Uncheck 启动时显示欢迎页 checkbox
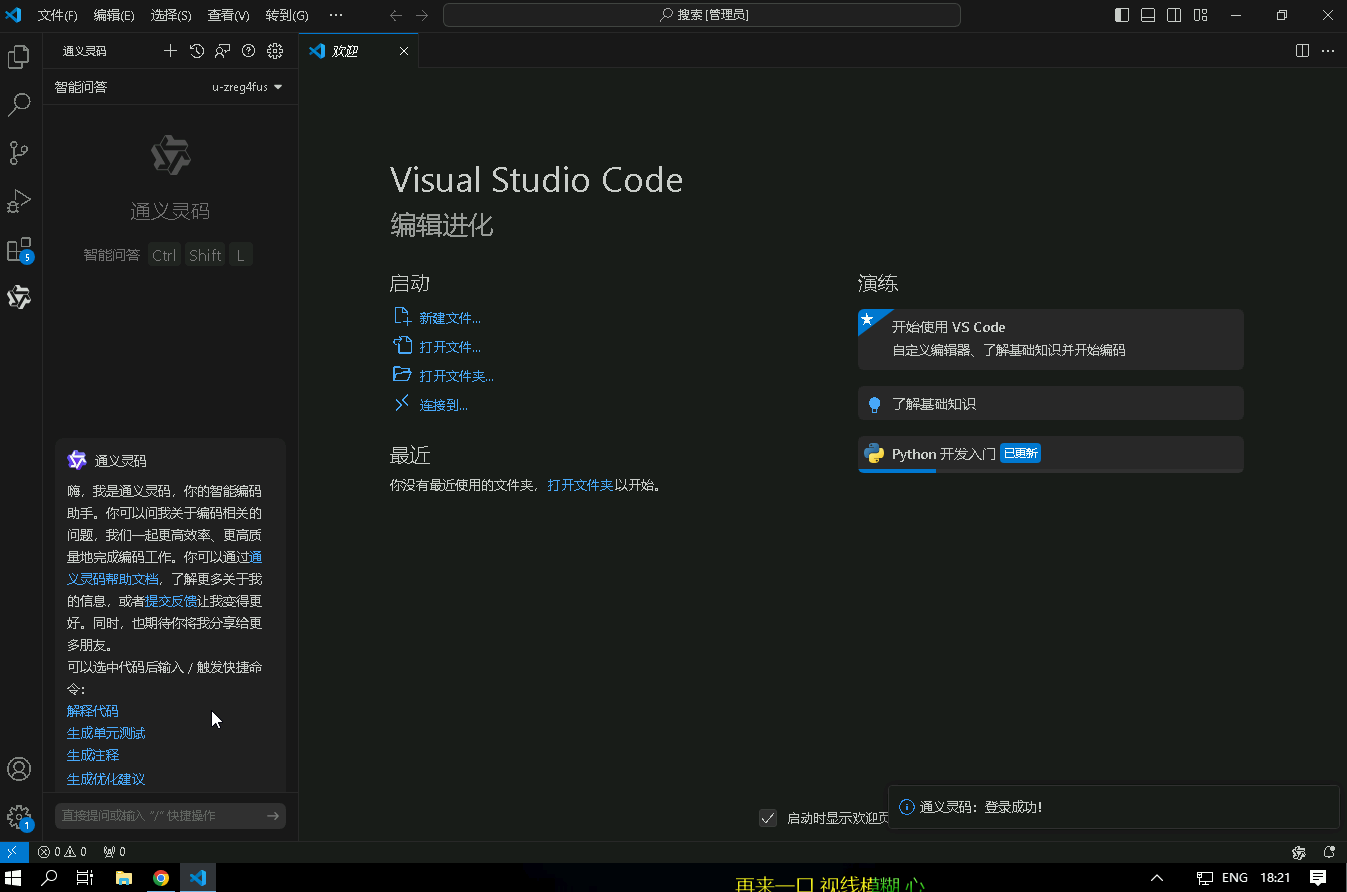The width and height of the screenshot is (1347, 892). [768, 818]
